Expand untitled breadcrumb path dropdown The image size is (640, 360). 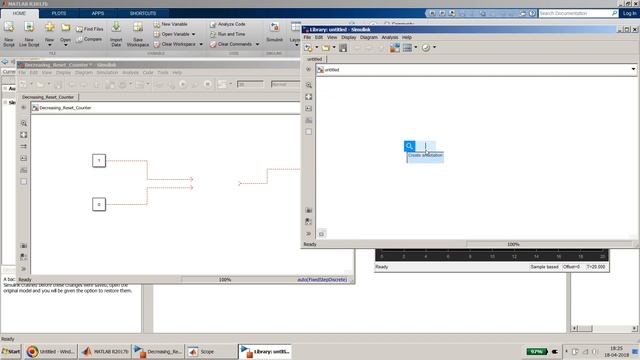(633, 70)
